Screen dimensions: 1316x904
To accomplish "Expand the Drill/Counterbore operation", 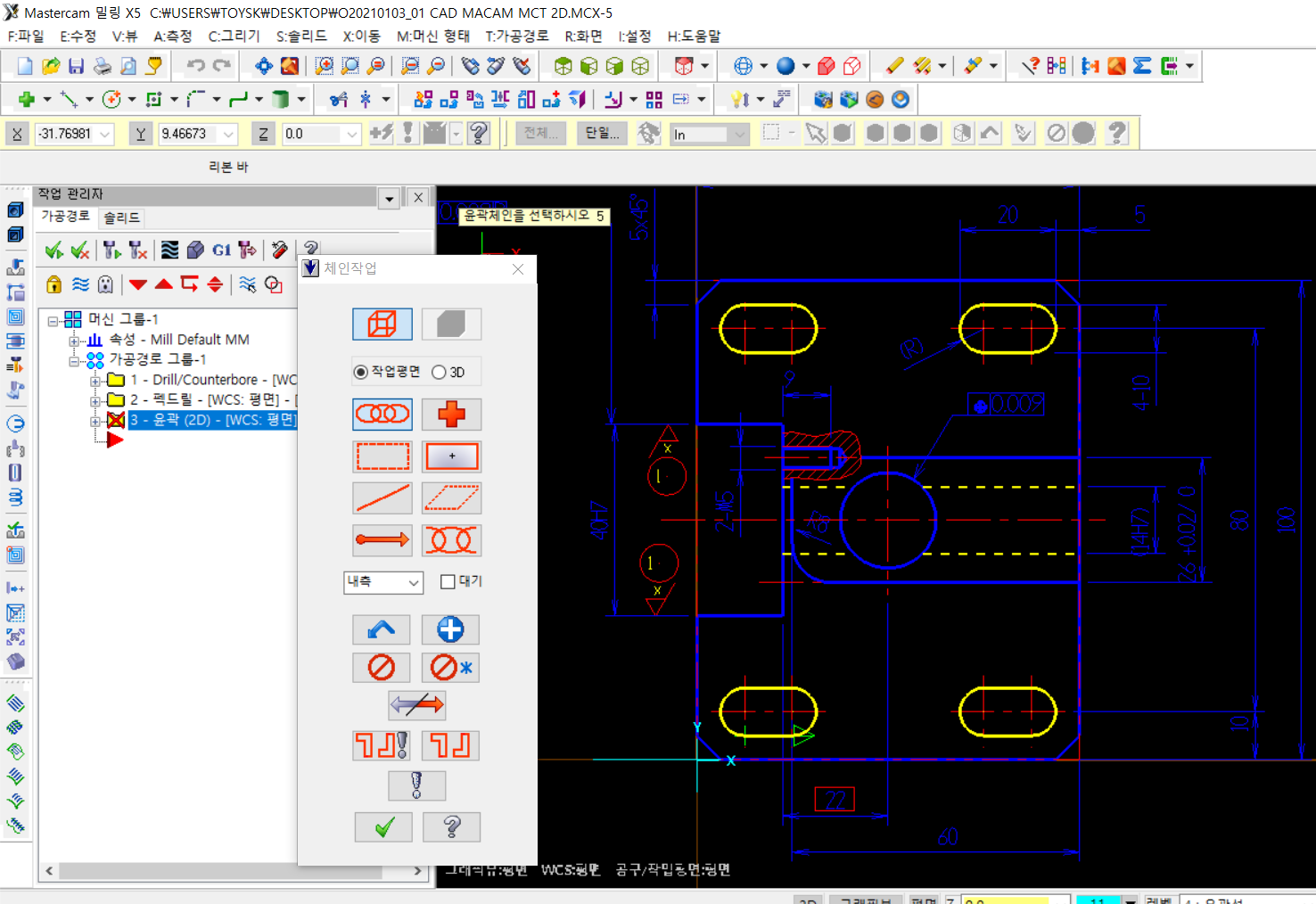I will pyautogui.click(x=95, y=381).
